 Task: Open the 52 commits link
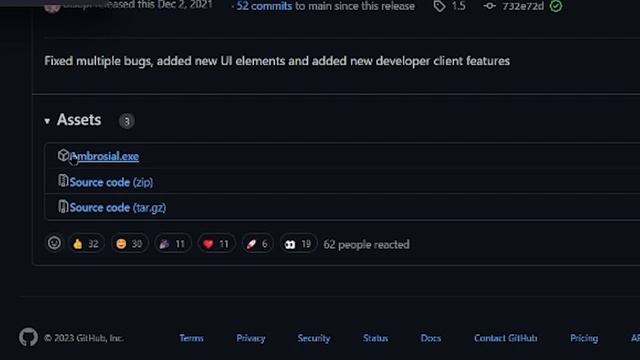(264, 6)
